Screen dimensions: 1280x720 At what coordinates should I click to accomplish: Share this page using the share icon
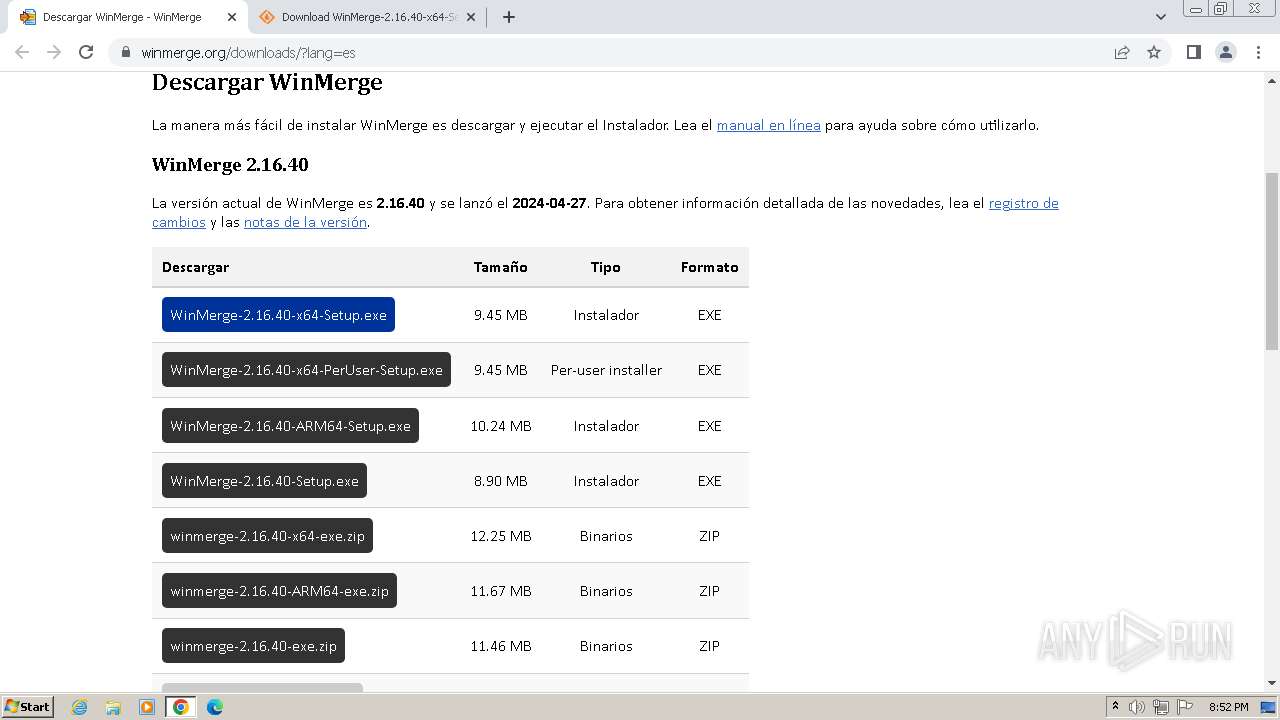(1122, 52)
